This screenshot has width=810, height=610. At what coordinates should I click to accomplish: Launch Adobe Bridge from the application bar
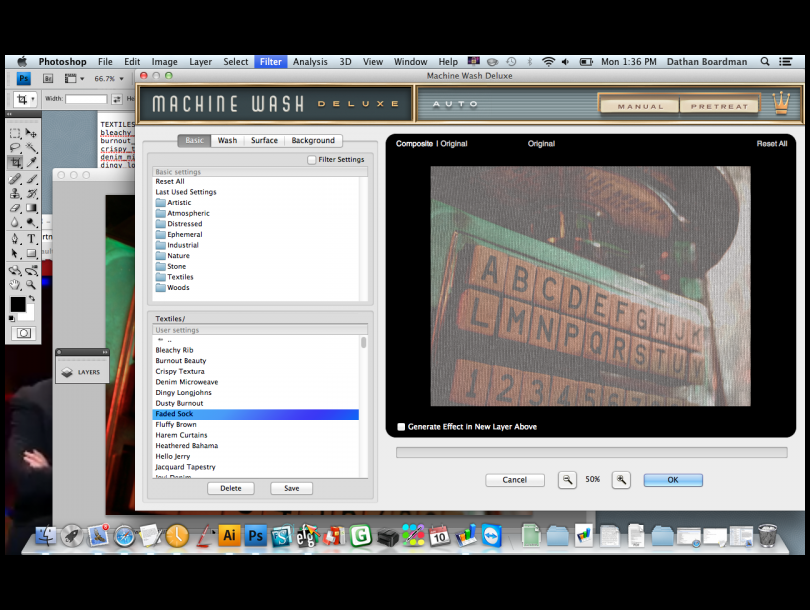[48, 79]
